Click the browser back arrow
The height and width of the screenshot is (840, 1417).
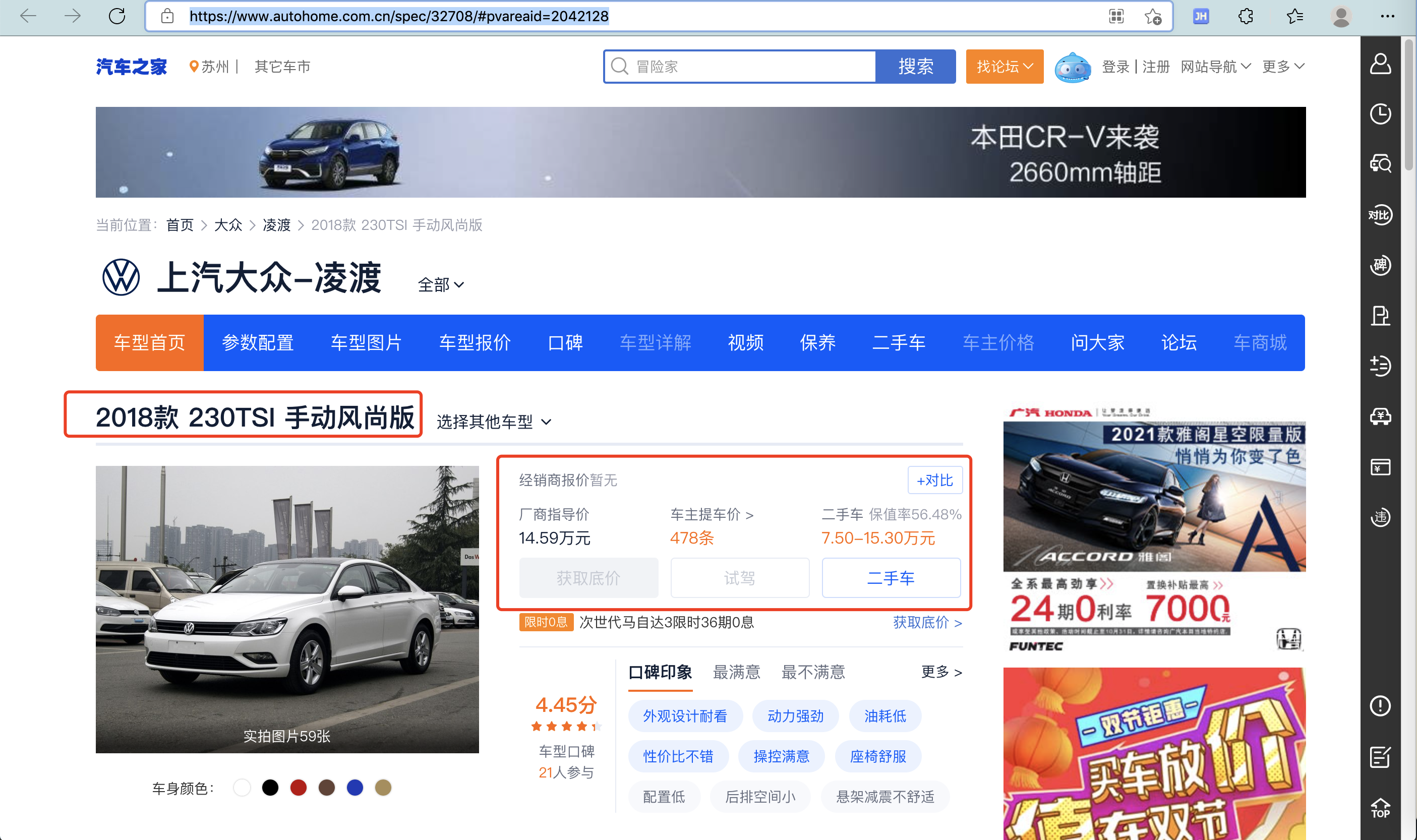click(x=28, y=16)
